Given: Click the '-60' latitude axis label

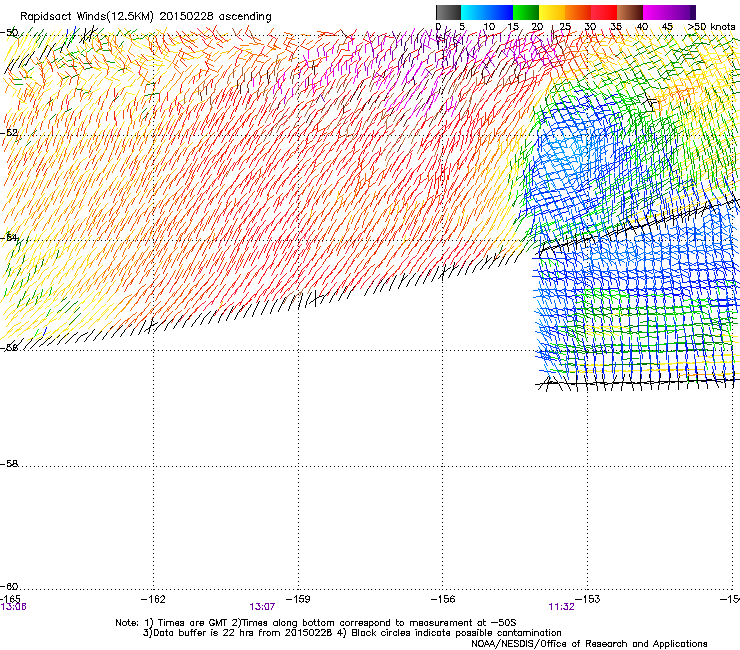Looking at the screenshot, I should (x=9, y=587).
